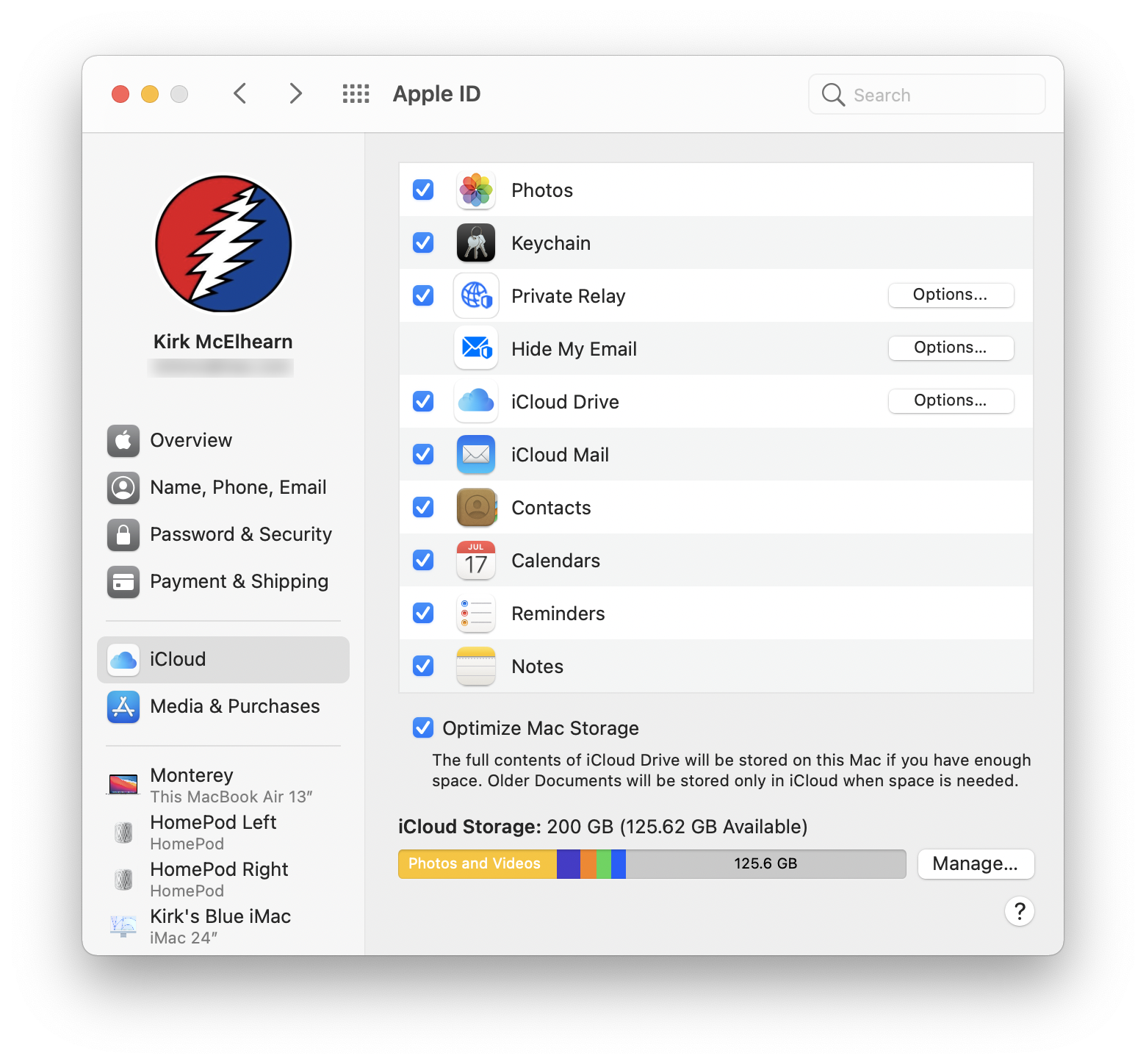Go forward with the right chevron
Viewport: 1146px width, 1064px height.
295,93
